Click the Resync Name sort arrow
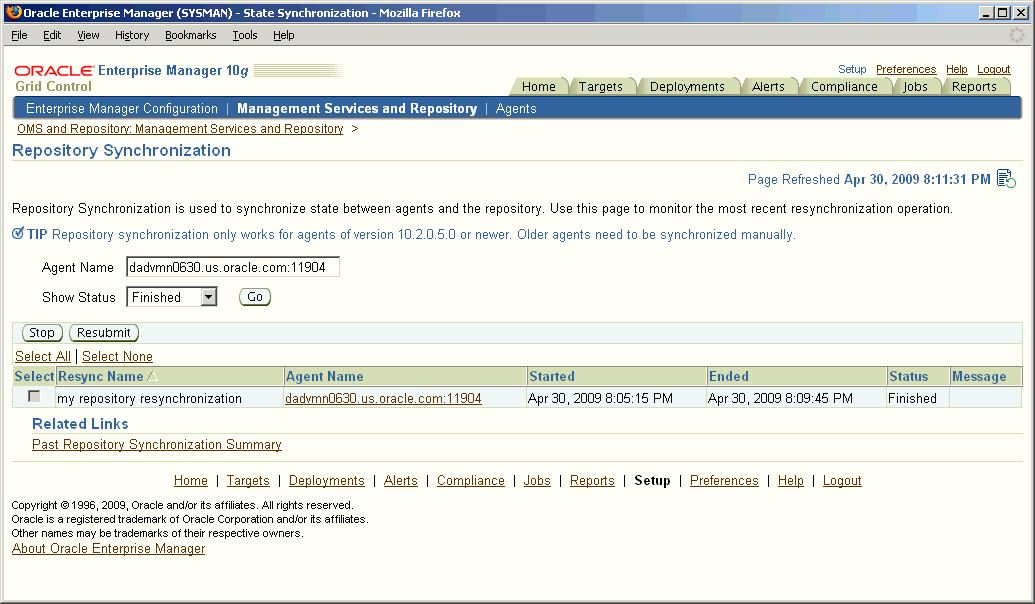Screen dimensions: 1035x604 pos(152,376)
